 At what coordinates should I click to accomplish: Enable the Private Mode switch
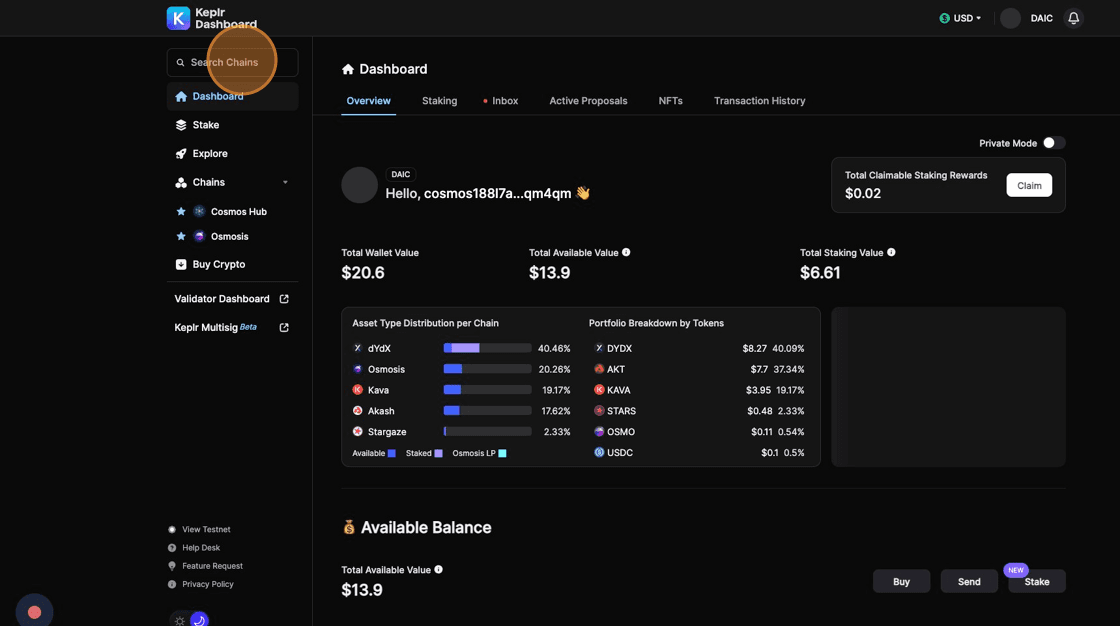point(1053,143)
